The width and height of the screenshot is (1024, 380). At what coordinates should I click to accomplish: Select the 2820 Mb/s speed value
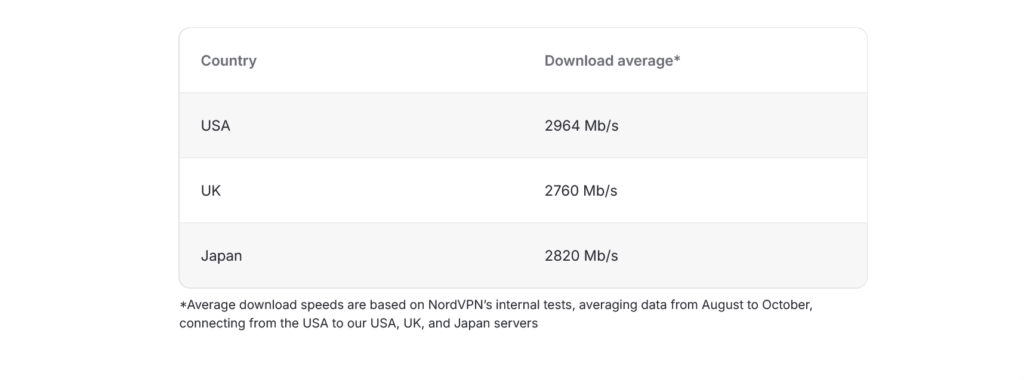point(581,256)
